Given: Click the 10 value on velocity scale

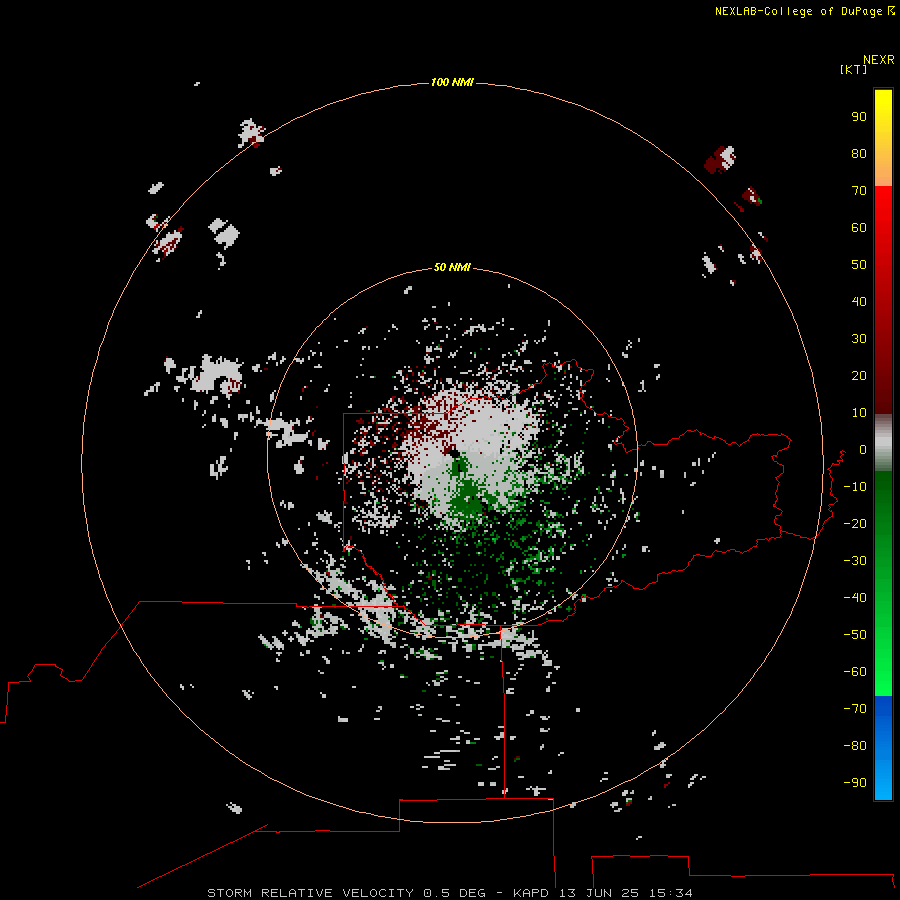Looking at the screenshot, I should [x=859, y=413].
